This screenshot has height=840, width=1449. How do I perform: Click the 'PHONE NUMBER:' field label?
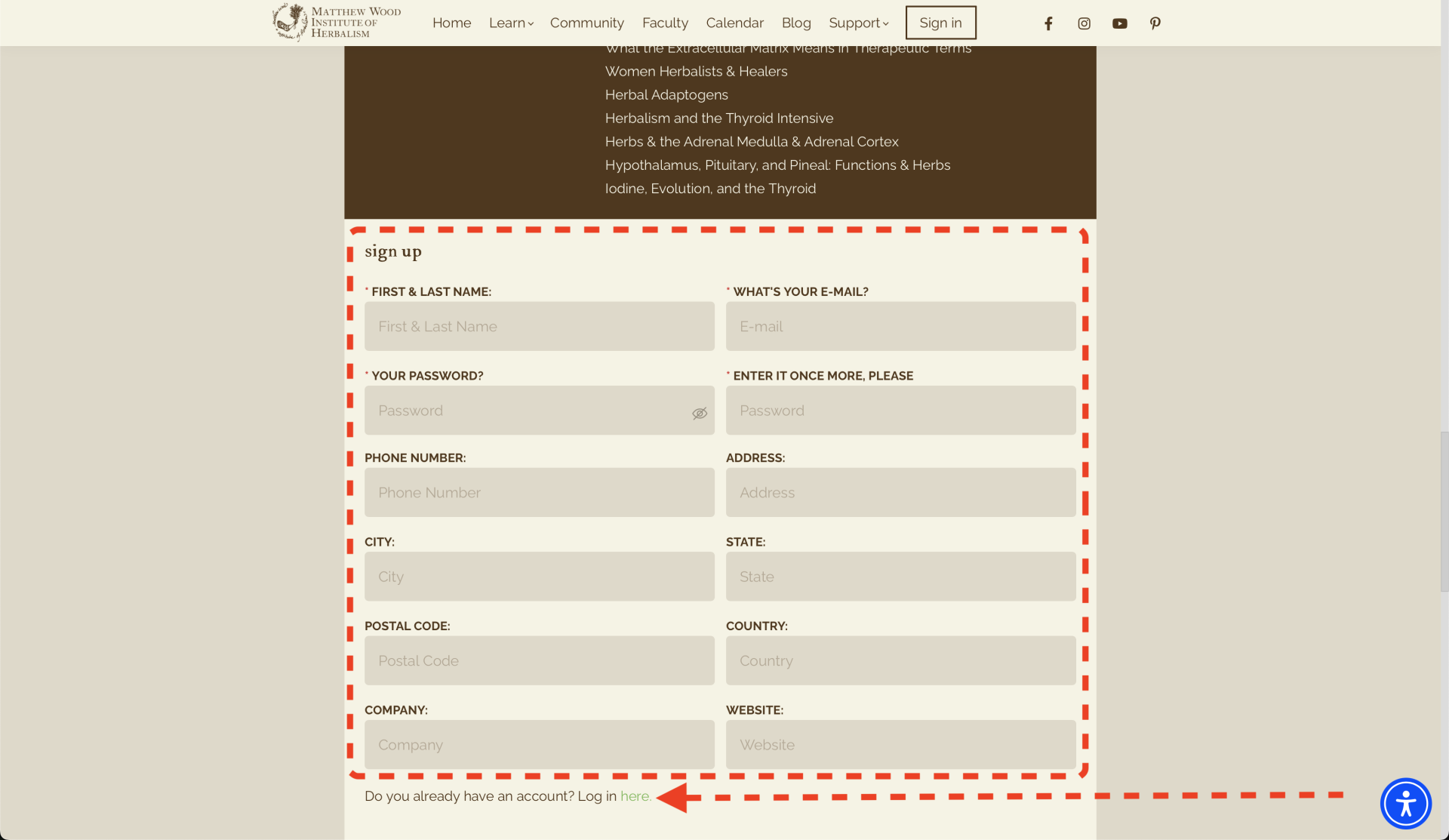pos(415,458)
